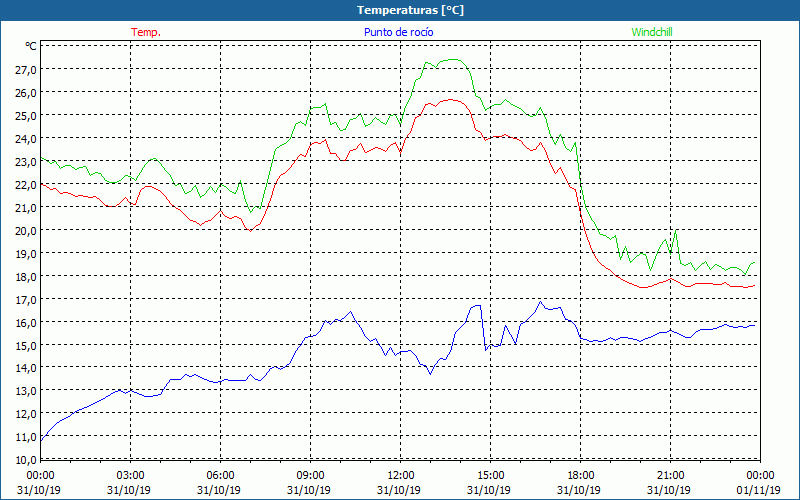800x500 pixels.
Task: Click the 18,0 y-axis value
Action: point(26,277)
